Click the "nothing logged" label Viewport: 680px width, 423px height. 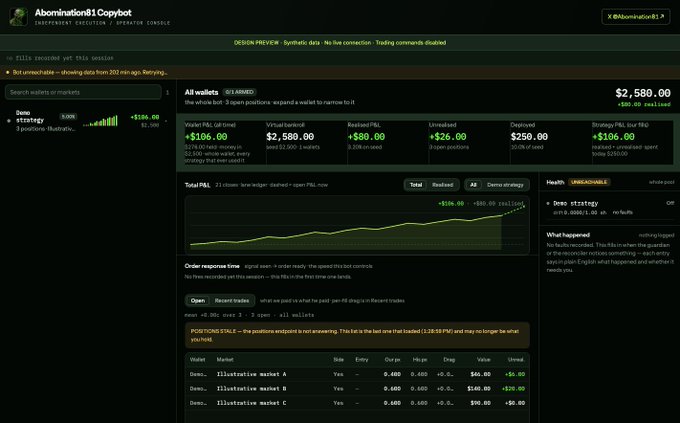pos(656,235)
